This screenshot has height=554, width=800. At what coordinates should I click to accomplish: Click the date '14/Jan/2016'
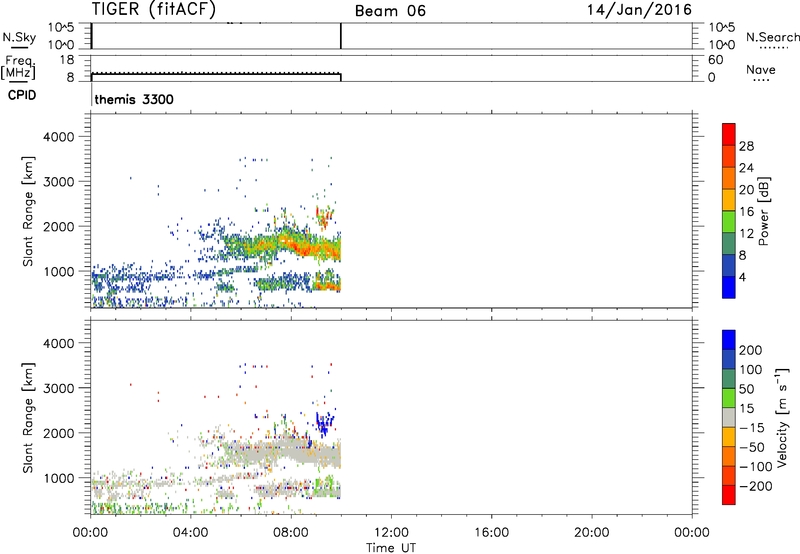point(639,9)
